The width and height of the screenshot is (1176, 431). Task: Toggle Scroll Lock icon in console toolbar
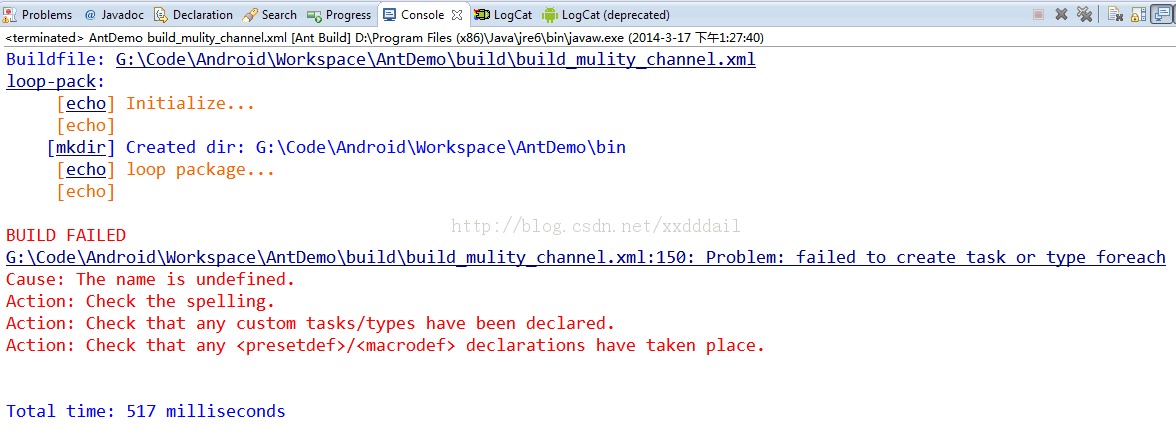click(1138, 14)
